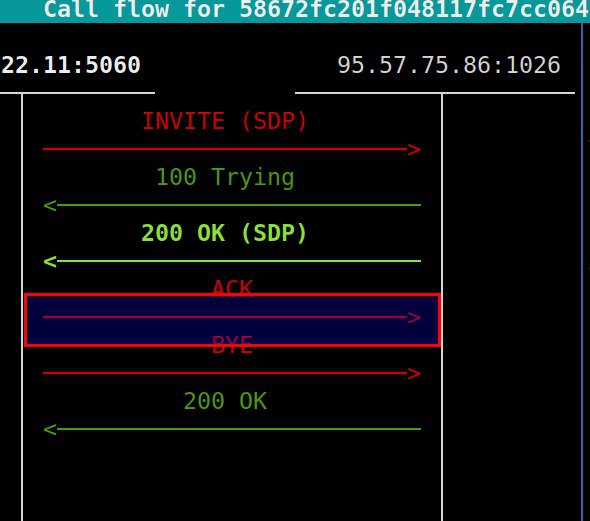
Task: Click the highlighted ACK arrow line
Action: click(x=232, y=317)
